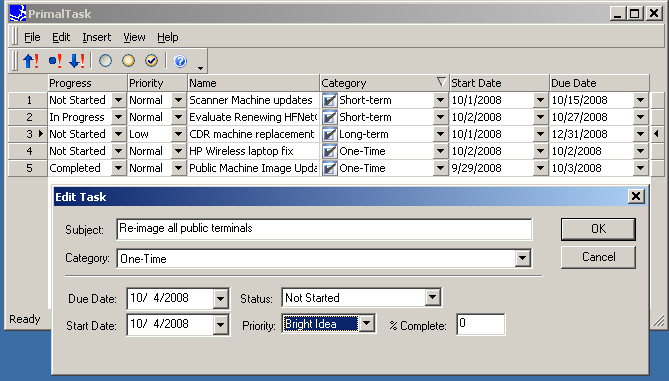Lower task priority with down arrow icon

(77, 61)
